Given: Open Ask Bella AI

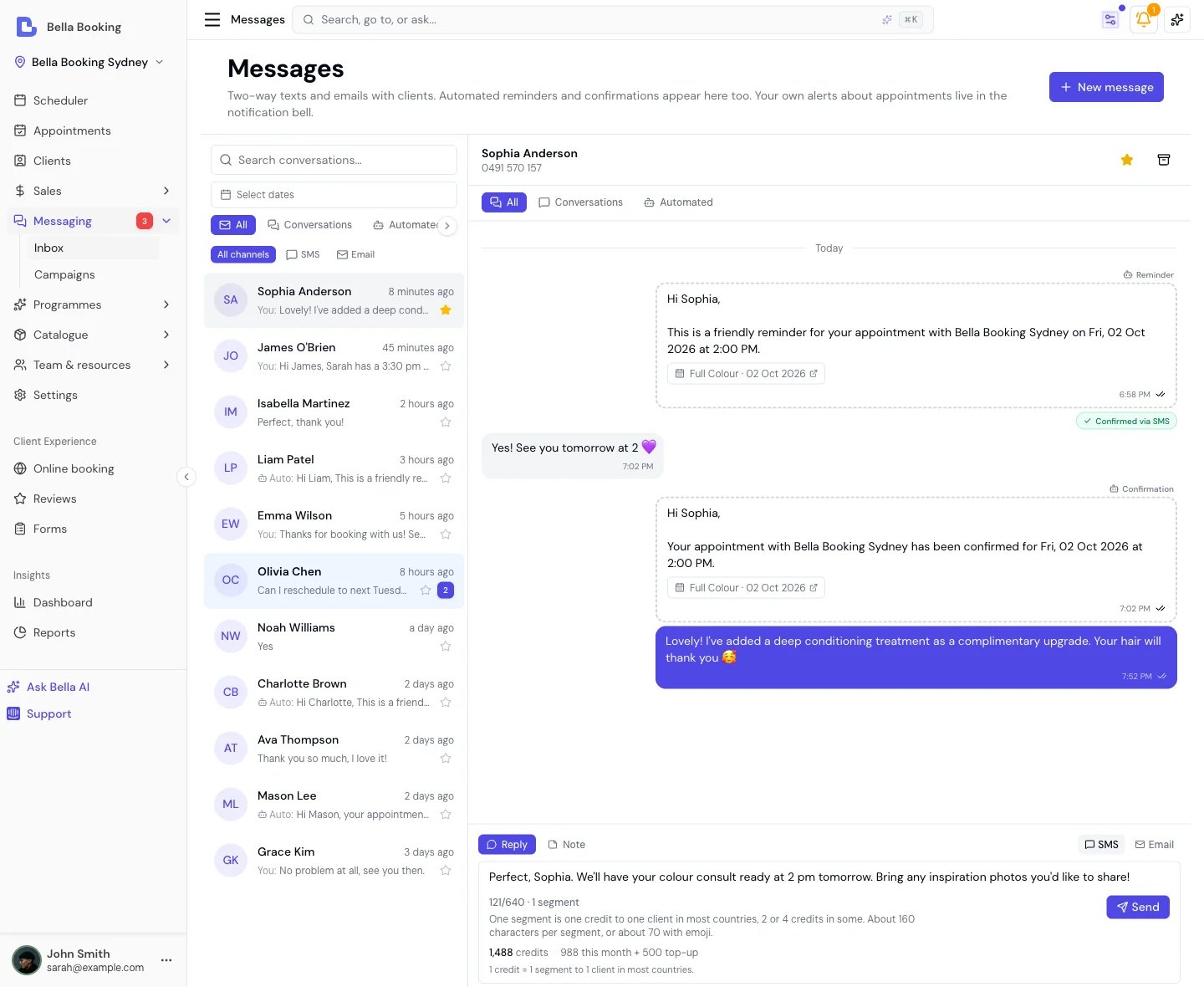Looking at the screenshot, I should tap(48, 687).
